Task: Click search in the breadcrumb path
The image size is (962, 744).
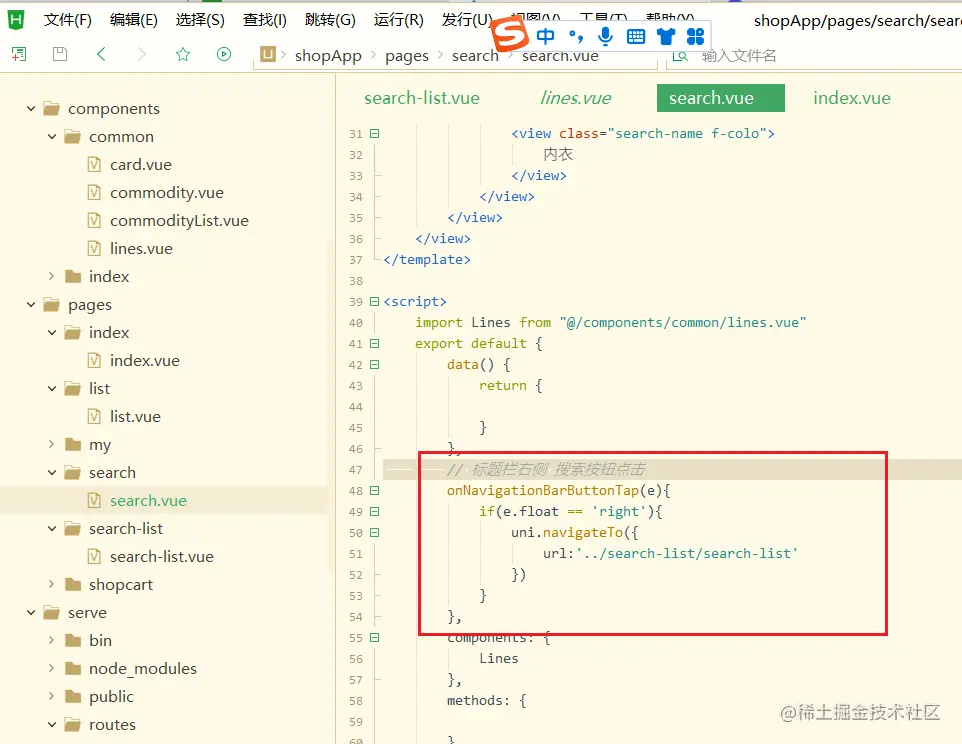Action: click(x=475, y=56)
